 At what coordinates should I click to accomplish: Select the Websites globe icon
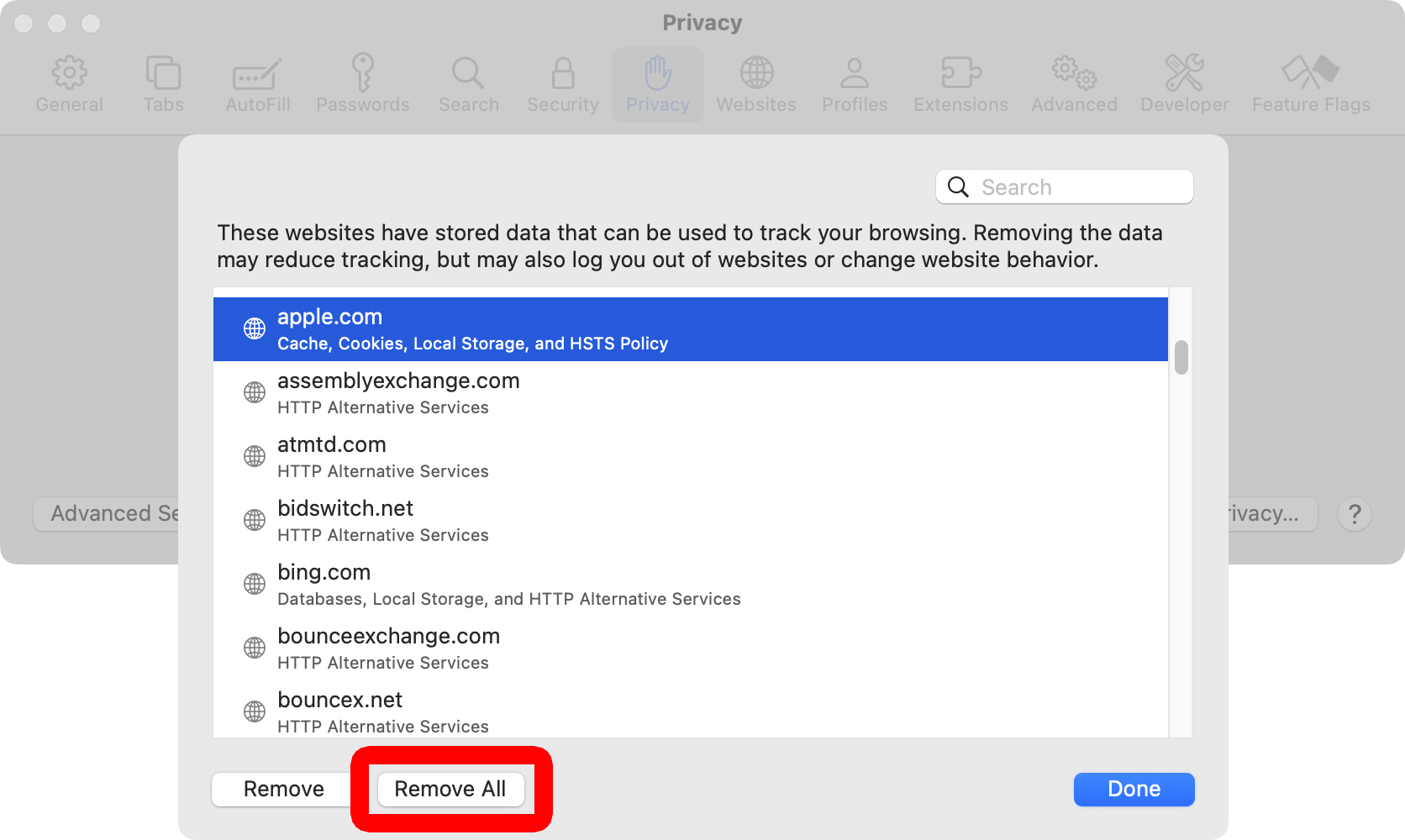(x=756, y=74)
